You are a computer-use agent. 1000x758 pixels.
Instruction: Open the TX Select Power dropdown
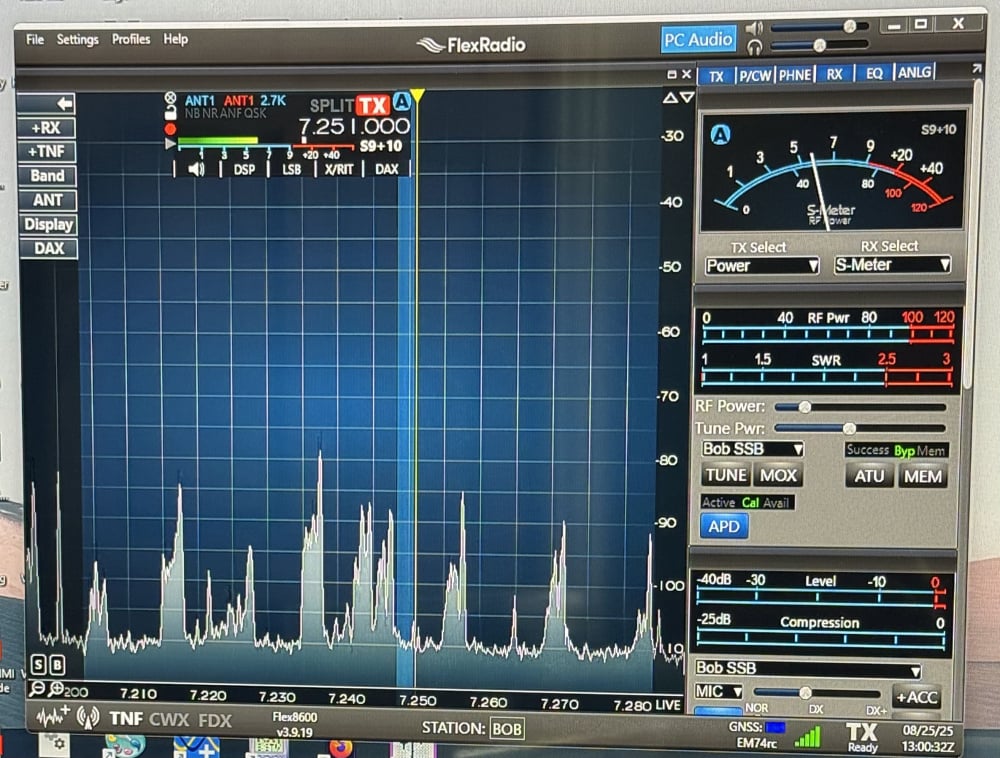pos(762,266)
